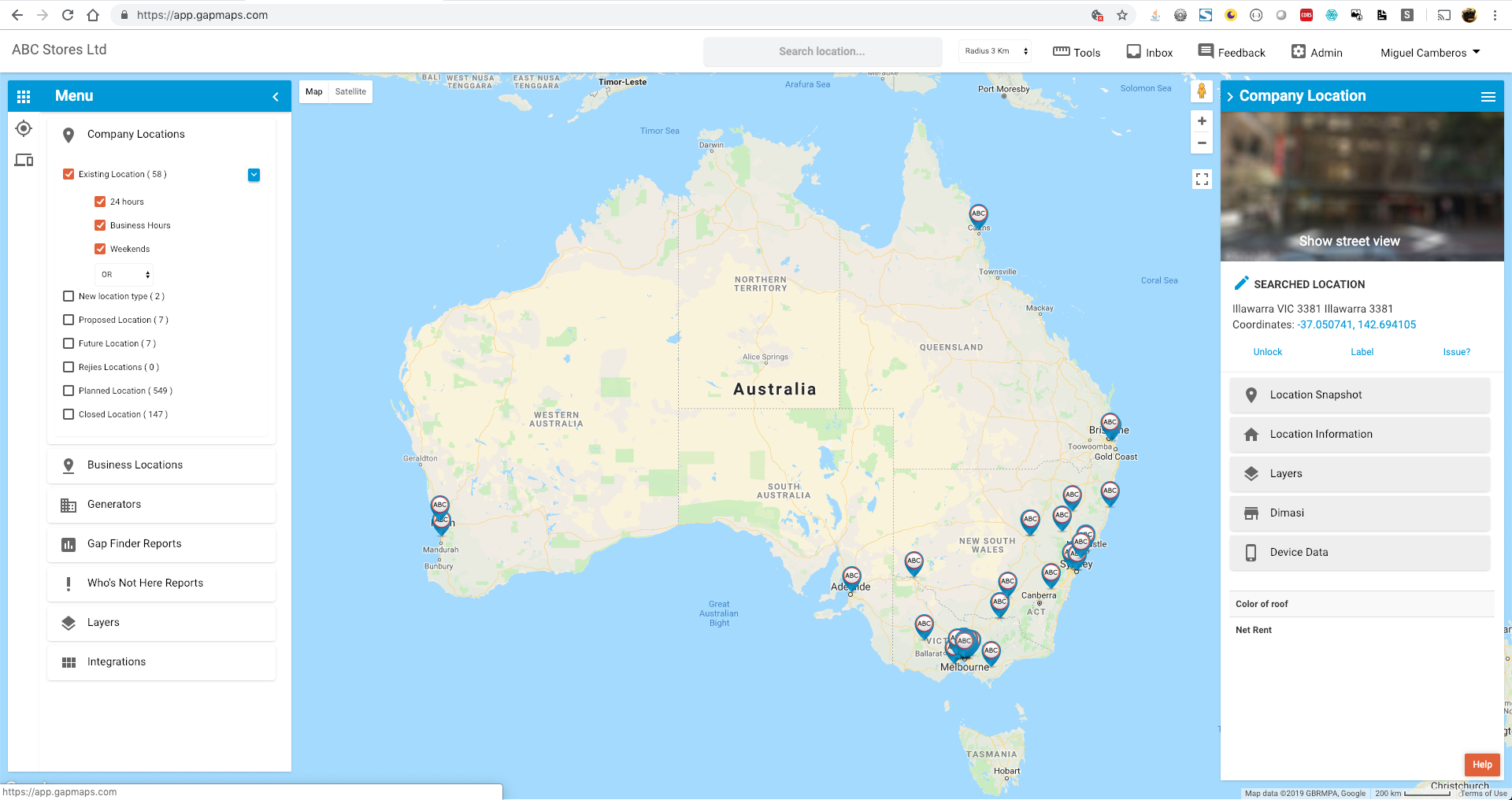The image size is (1512, 800).
Task: Check Closed Location ( 147 )
Action: tap(69, 414)
